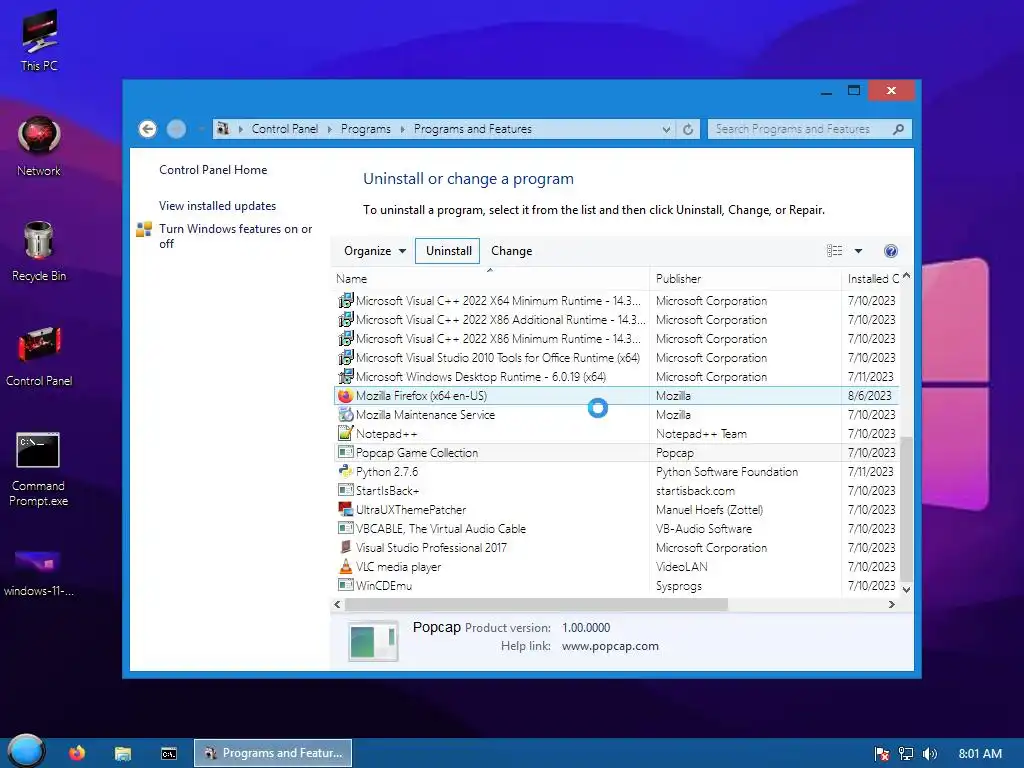Sort list by Name column header

(490, 279)
